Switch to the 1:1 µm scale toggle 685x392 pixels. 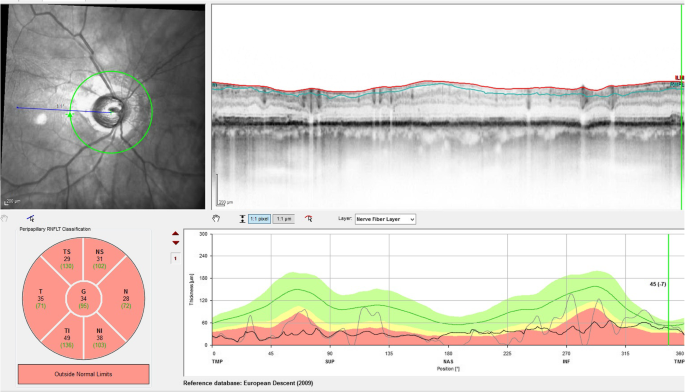pos(284,219)
